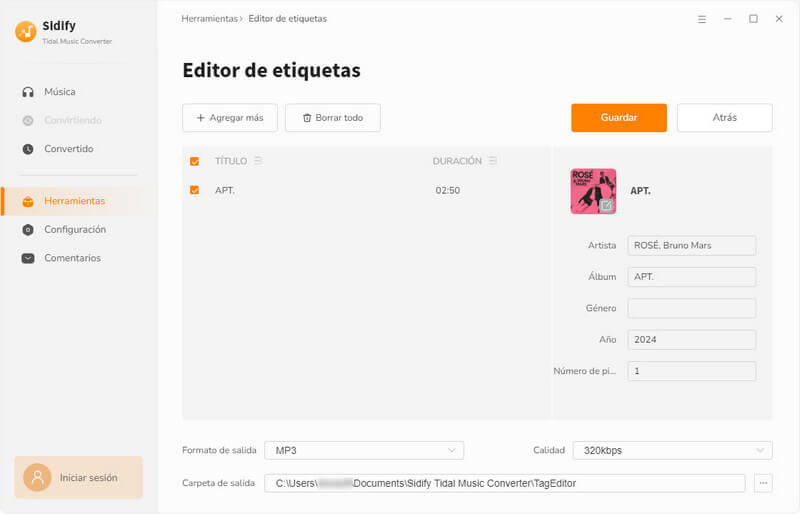The width and height of the screenshot is (800, 514).
Task: Click the plus icon in Agregar más
Action: [201, 118]
